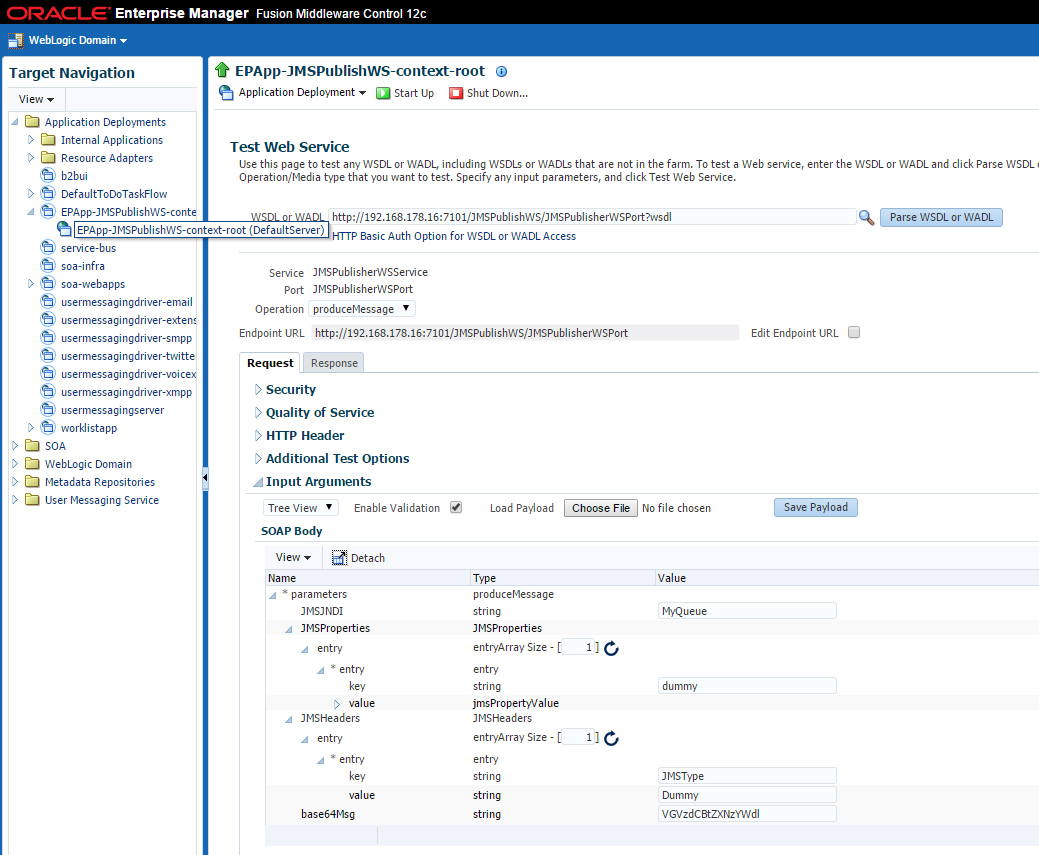The image size is (1039, 855).
Task: Click the Application Deployments folder icon
Action: [x=32, y=121]
